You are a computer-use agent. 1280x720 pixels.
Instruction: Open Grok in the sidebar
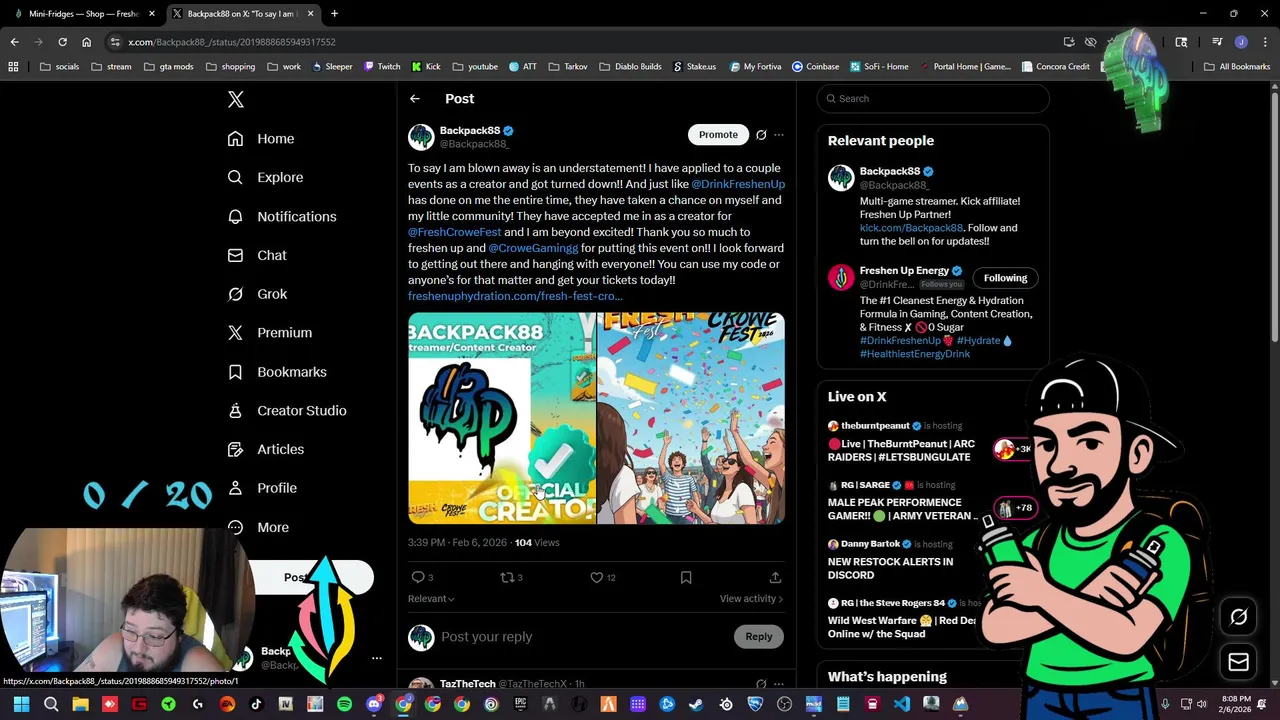[x=257, y=295]
